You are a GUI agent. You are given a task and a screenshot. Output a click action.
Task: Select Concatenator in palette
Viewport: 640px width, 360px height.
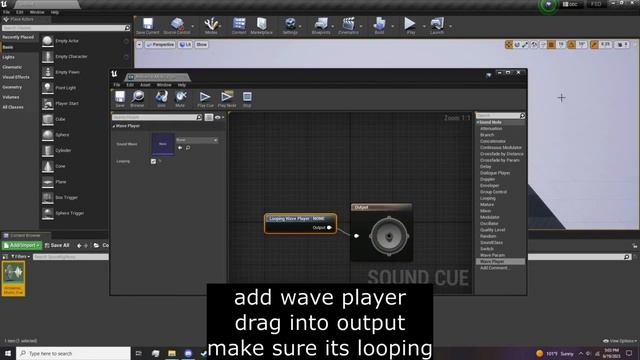click(x=493, y=141)
